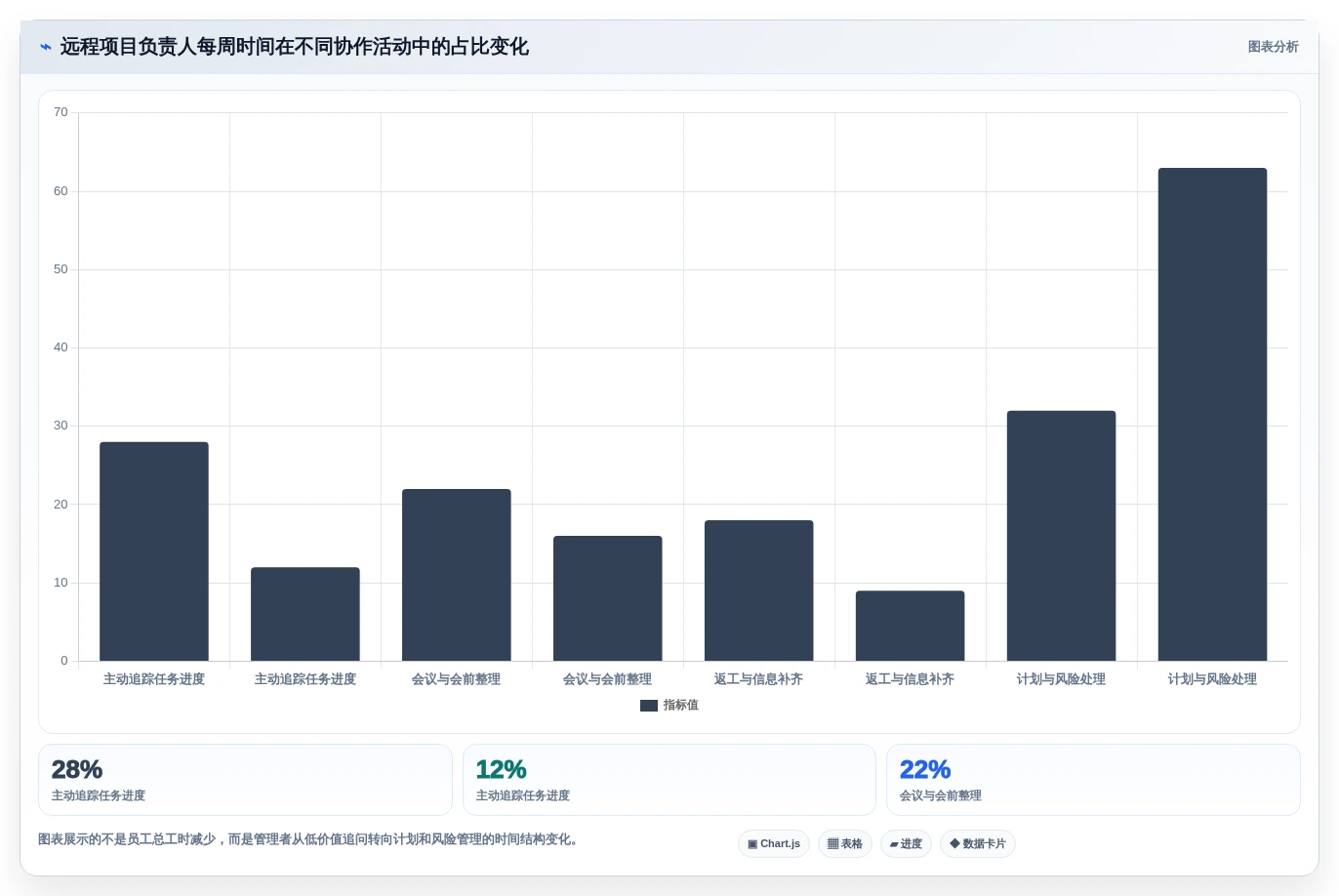Image resolution: width=1339 pixels, height=896 pixels.
Task: Click the y-axis label 70
Action: pyautogui.click(x=61, y=112)
